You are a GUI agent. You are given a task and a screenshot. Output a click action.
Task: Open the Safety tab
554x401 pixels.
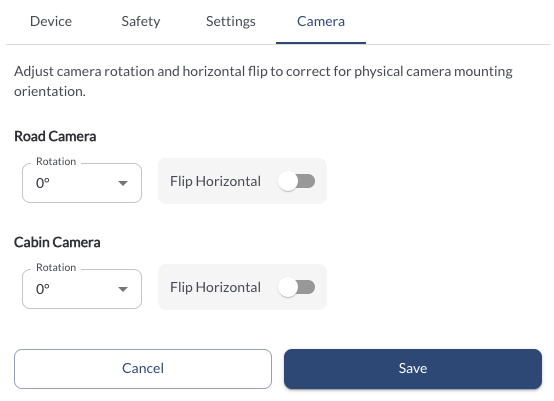pos(141,22)
